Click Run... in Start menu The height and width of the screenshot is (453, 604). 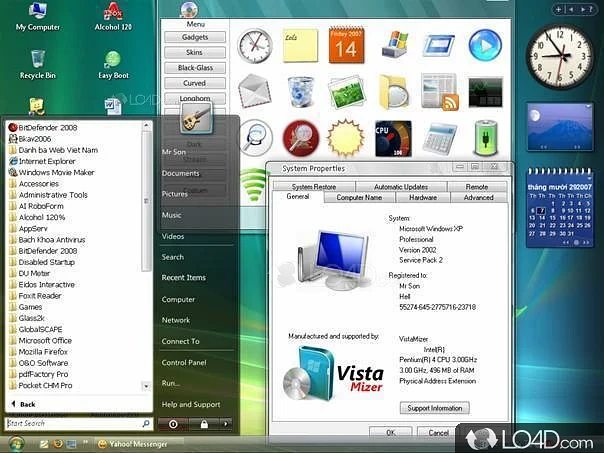(171, 383)
